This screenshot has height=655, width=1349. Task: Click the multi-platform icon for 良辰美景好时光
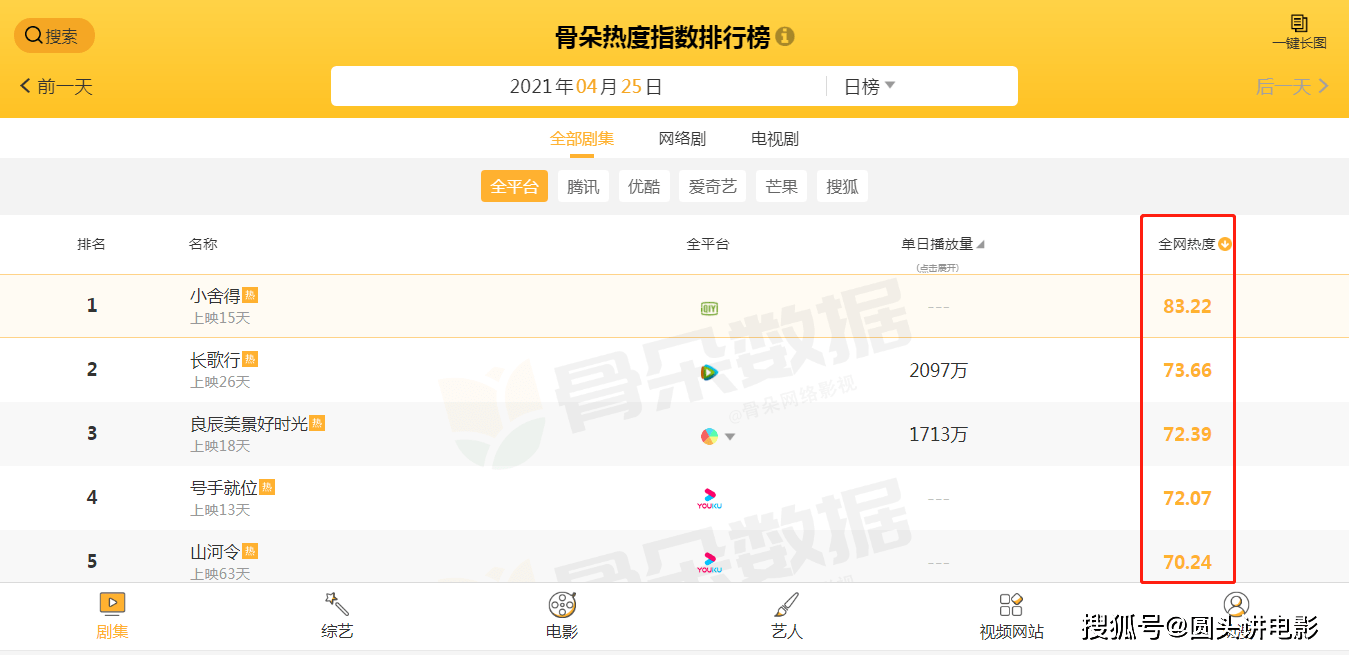tap(709, 436)
